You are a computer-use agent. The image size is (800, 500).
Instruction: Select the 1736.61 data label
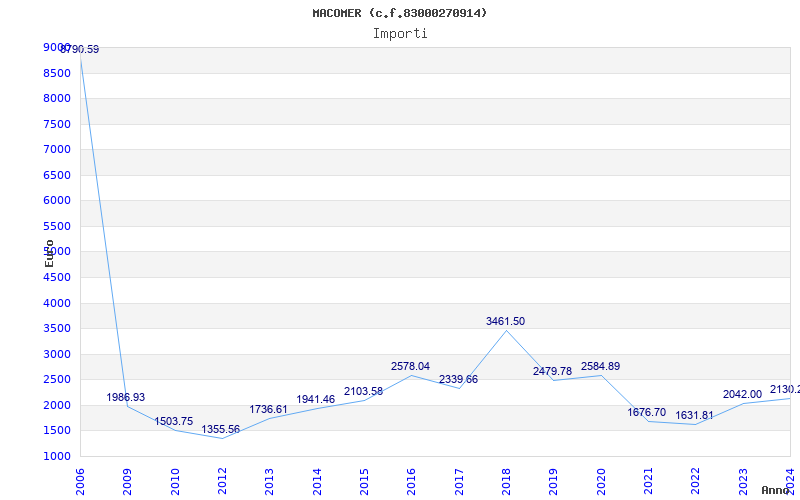(268, 409)
